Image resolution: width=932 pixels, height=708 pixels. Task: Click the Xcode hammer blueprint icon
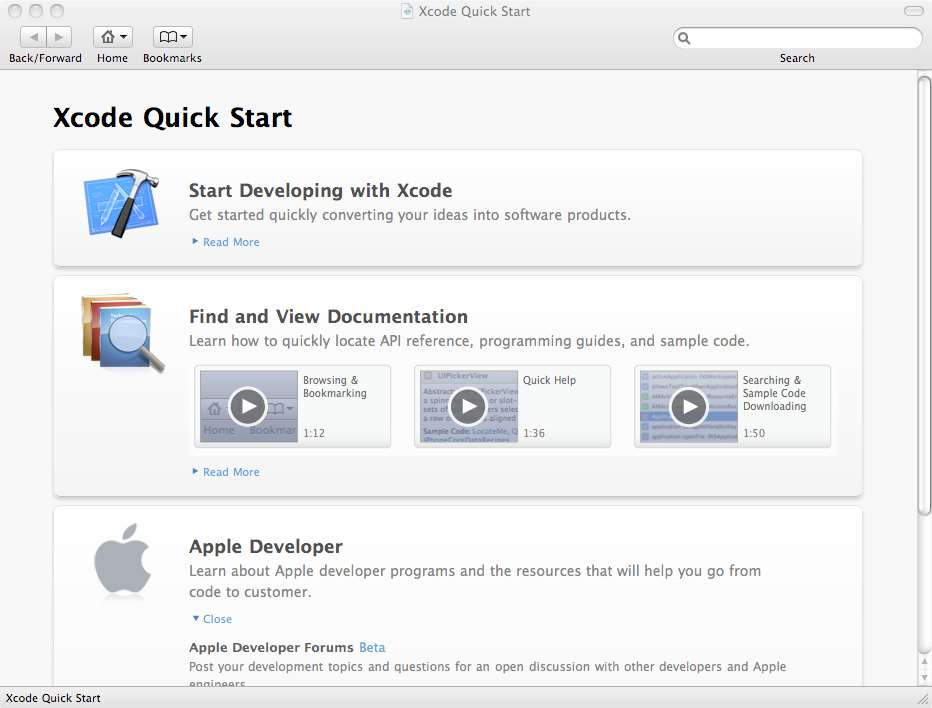click(122, 204)
